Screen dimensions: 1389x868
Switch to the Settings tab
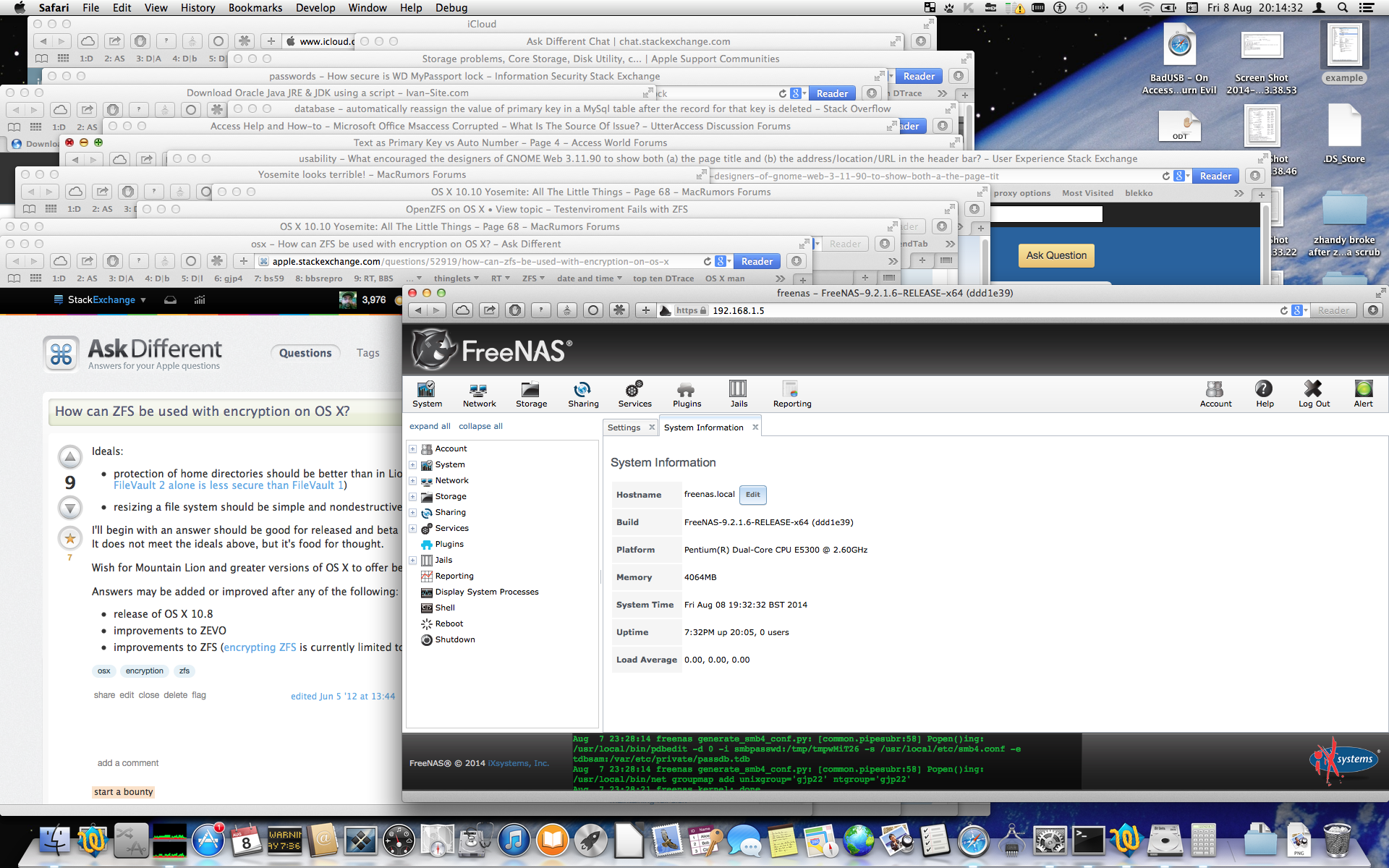(624, 427)
